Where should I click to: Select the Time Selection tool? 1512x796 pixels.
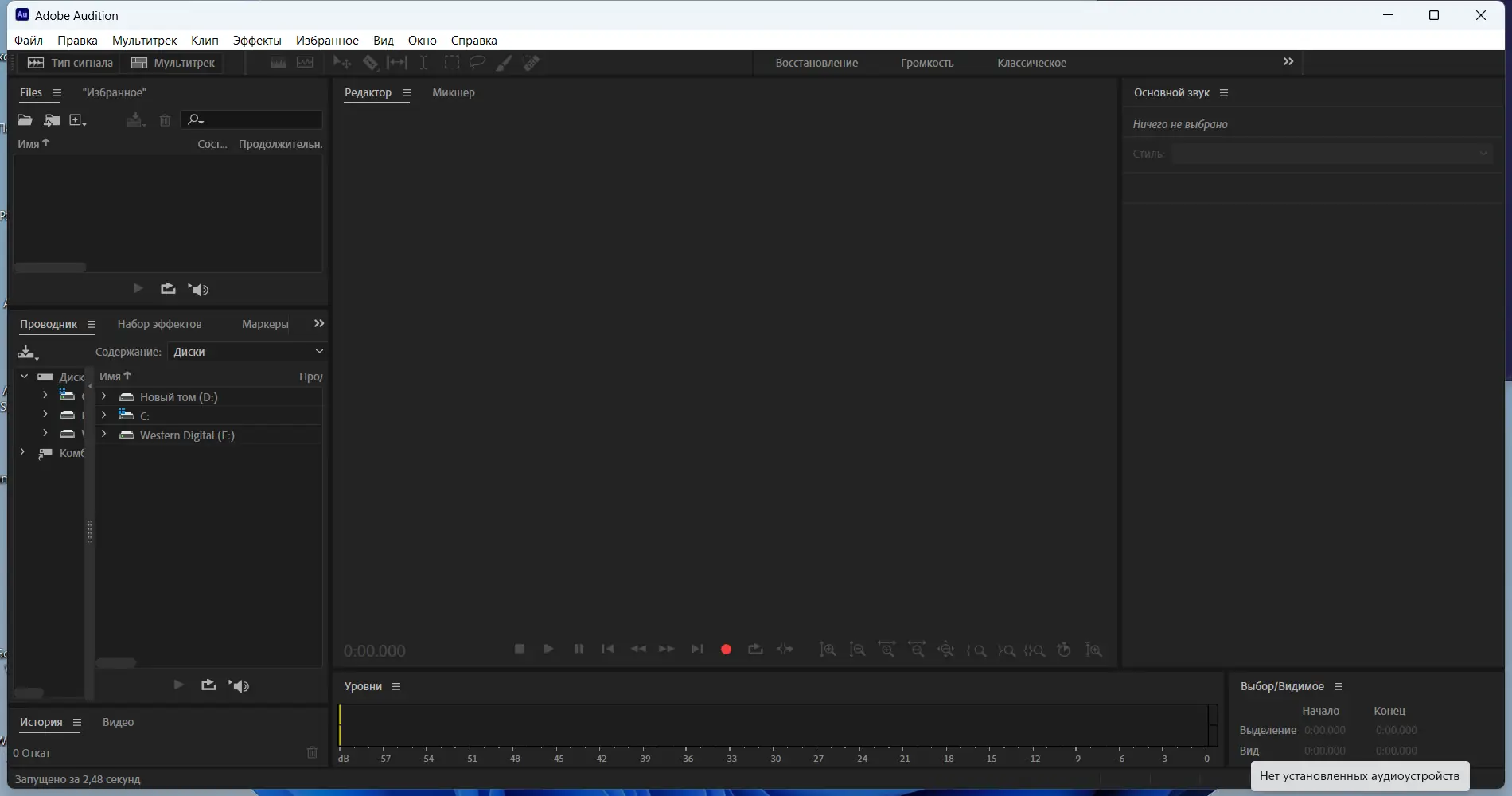tap(424, 62)
